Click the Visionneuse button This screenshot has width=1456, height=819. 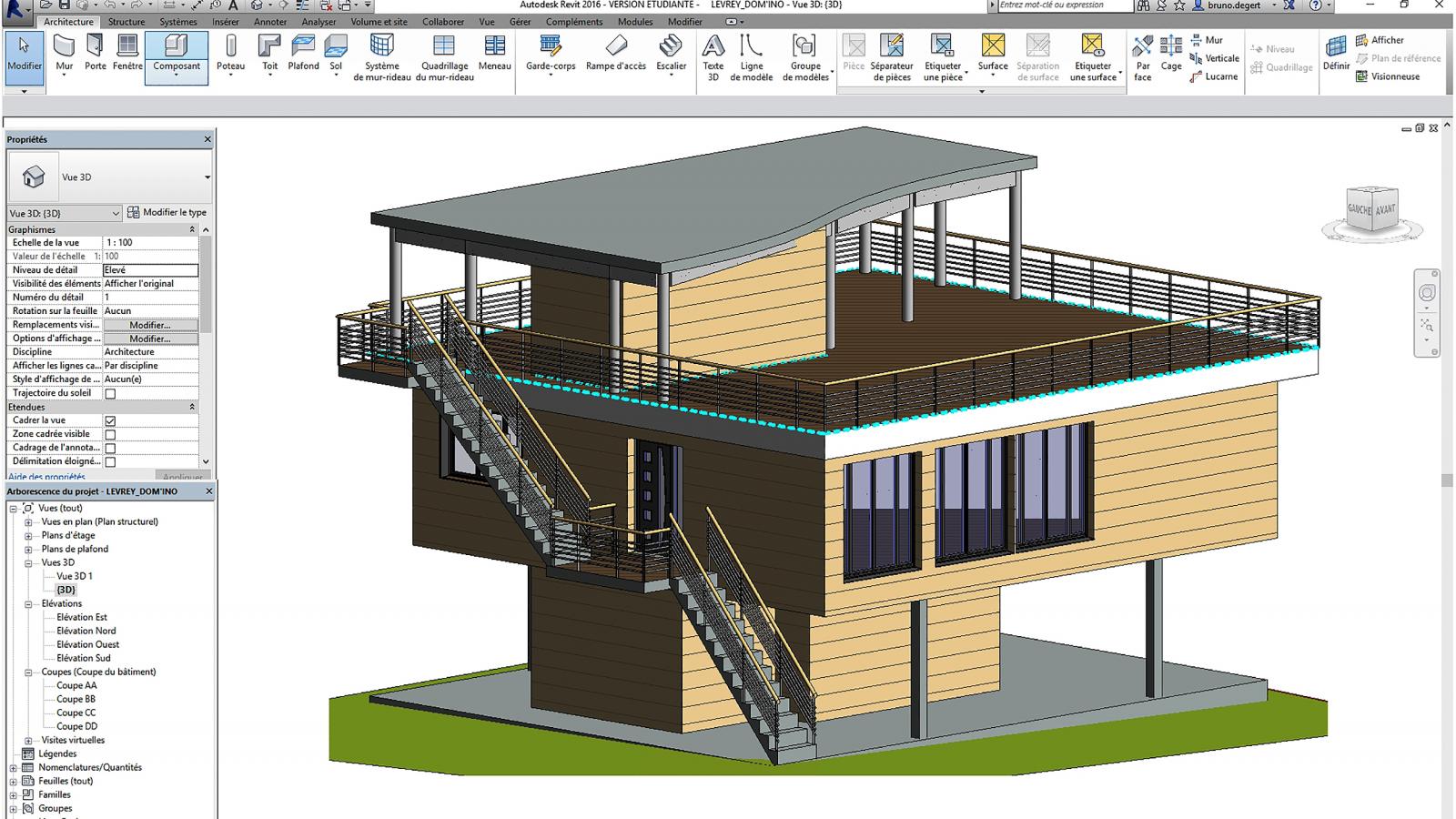coord(1388,76)
